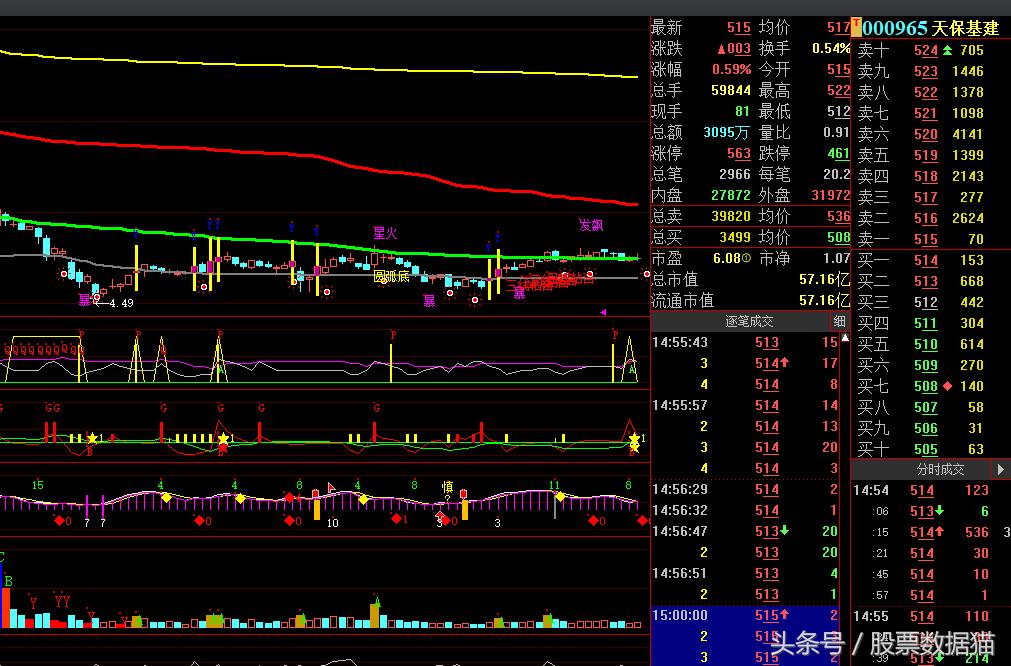Click the yellow diamond under the number 11
This screenshot has width=1011, height=666.
coord(560,496)
